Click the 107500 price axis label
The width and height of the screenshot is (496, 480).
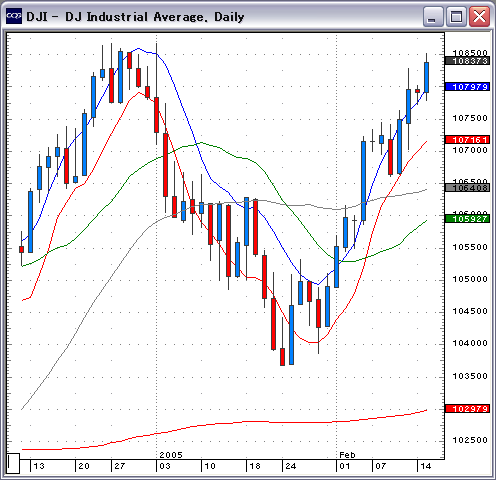tap(470, 118)
